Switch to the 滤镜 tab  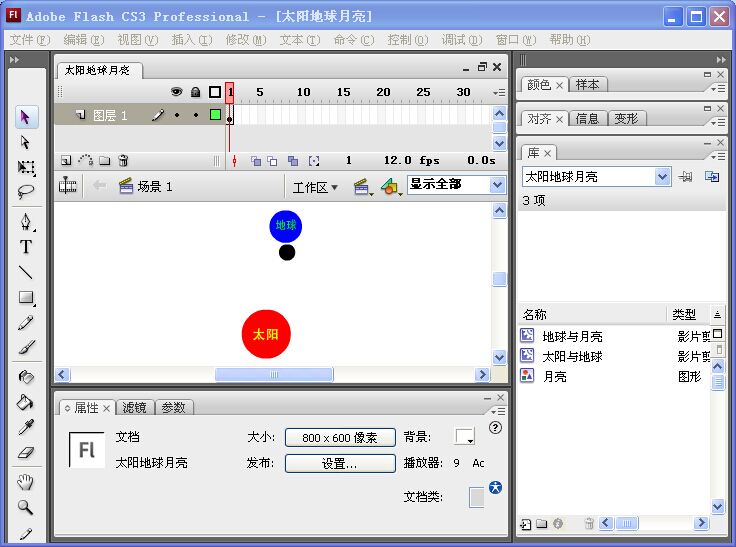coord(135,408)
